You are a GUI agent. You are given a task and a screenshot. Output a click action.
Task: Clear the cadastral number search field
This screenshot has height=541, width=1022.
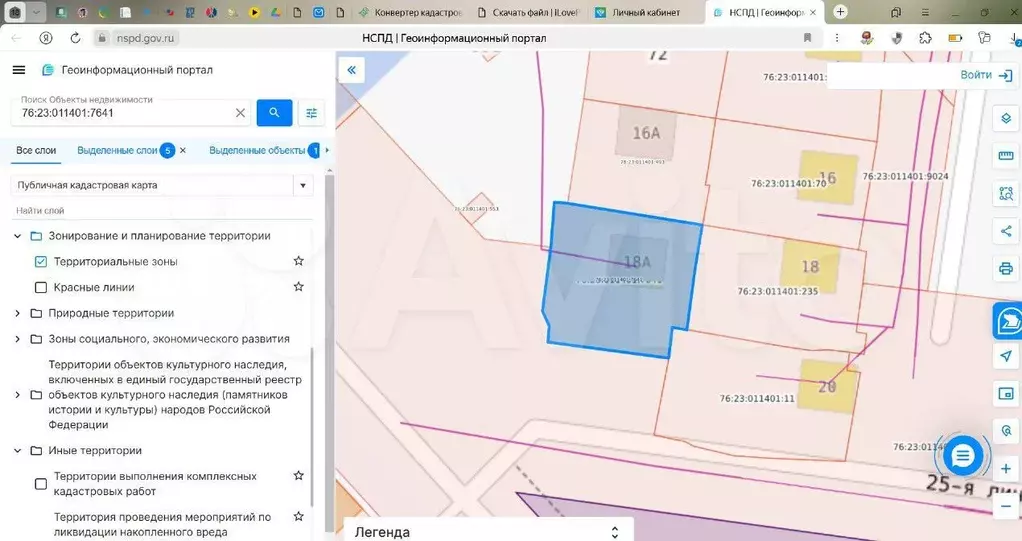point(240,113)
